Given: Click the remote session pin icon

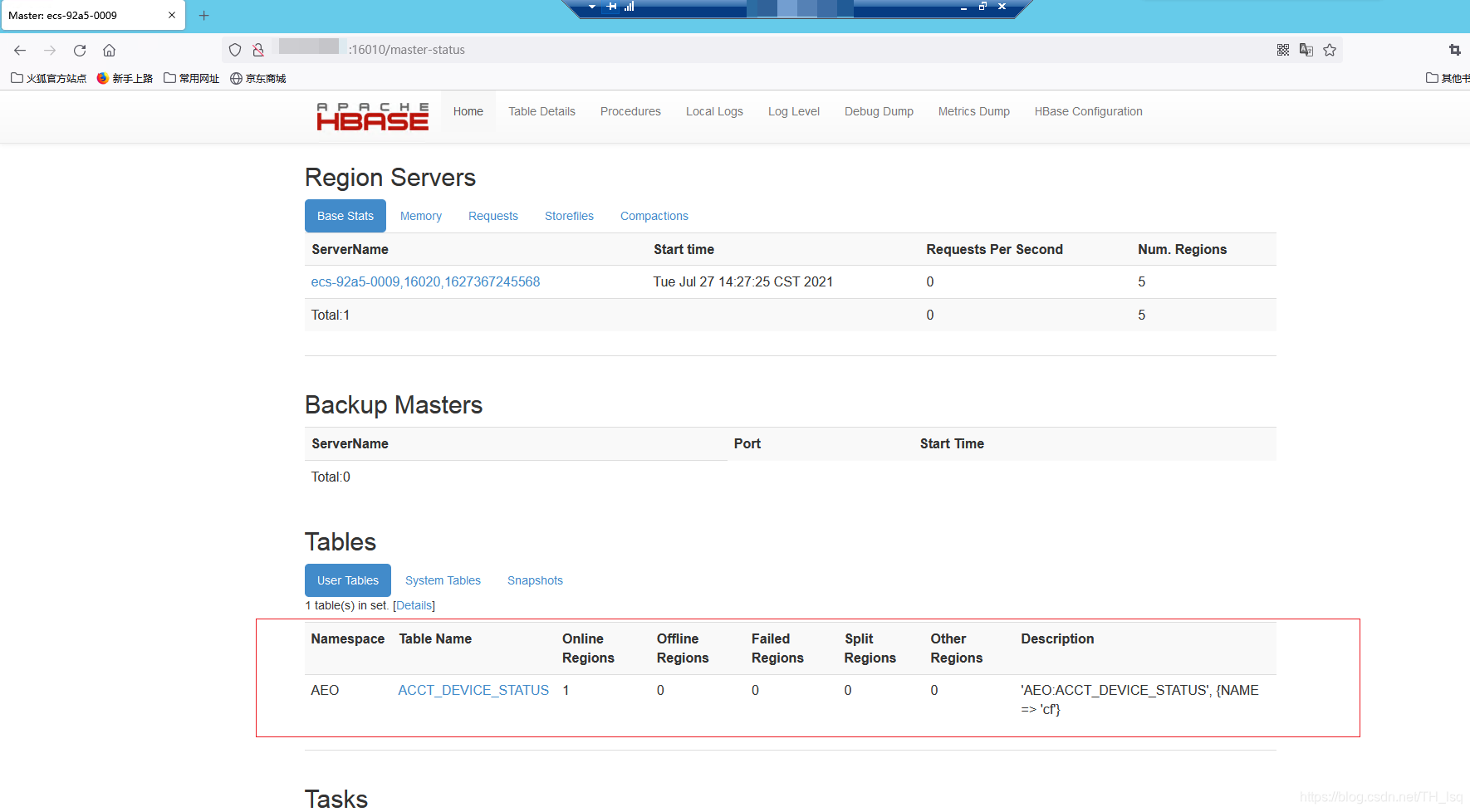Looking at the screenshot, I should 612,7.
